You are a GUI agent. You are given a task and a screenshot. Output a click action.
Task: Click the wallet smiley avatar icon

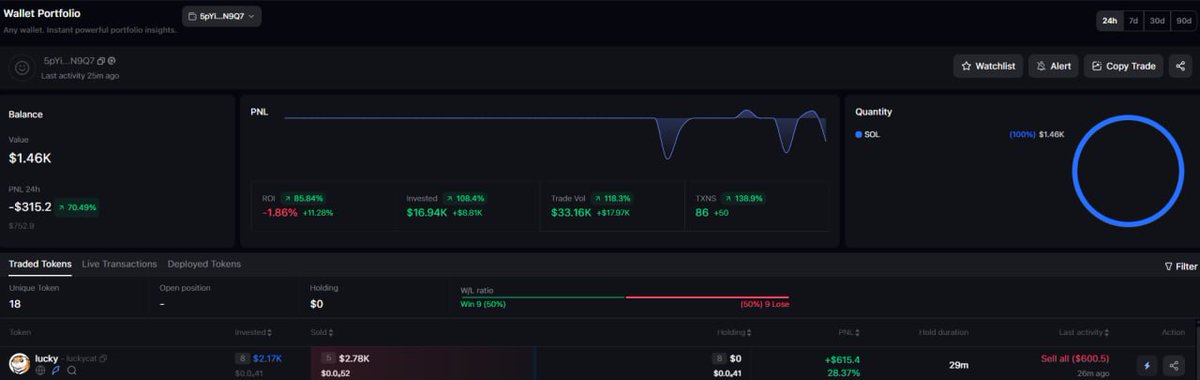tap(21, 67)
